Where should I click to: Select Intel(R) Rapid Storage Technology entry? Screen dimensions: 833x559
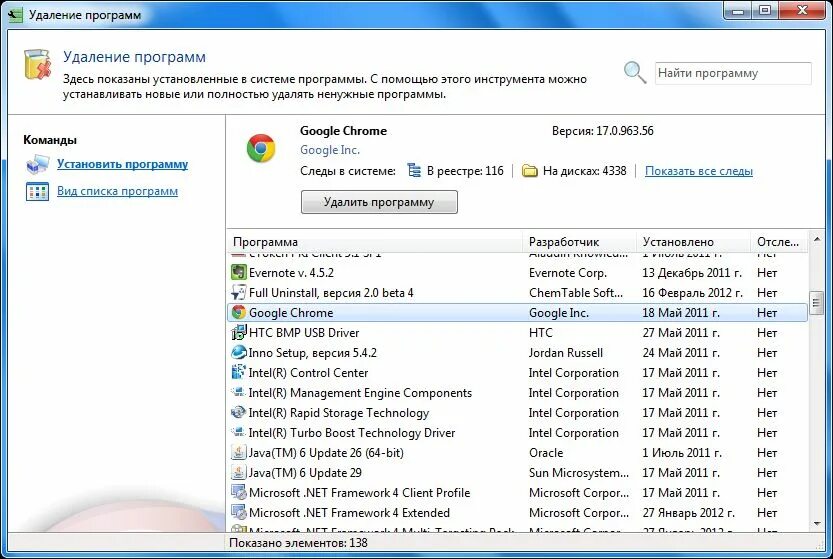517,412
